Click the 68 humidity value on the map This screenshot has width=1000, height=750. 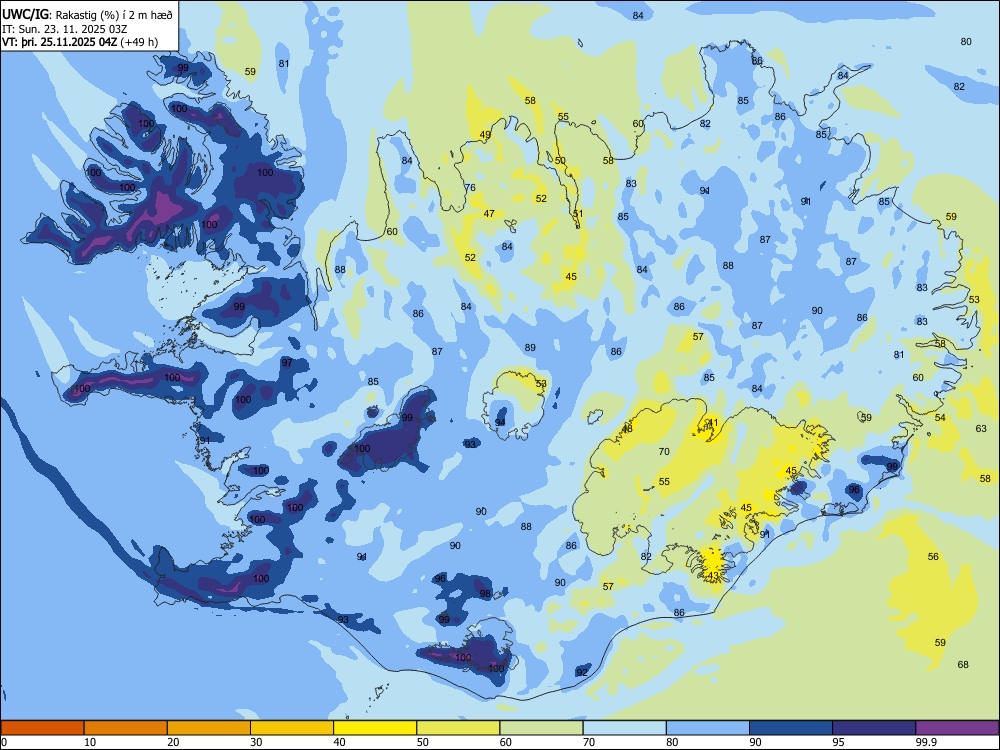click(x=963, y=665)
